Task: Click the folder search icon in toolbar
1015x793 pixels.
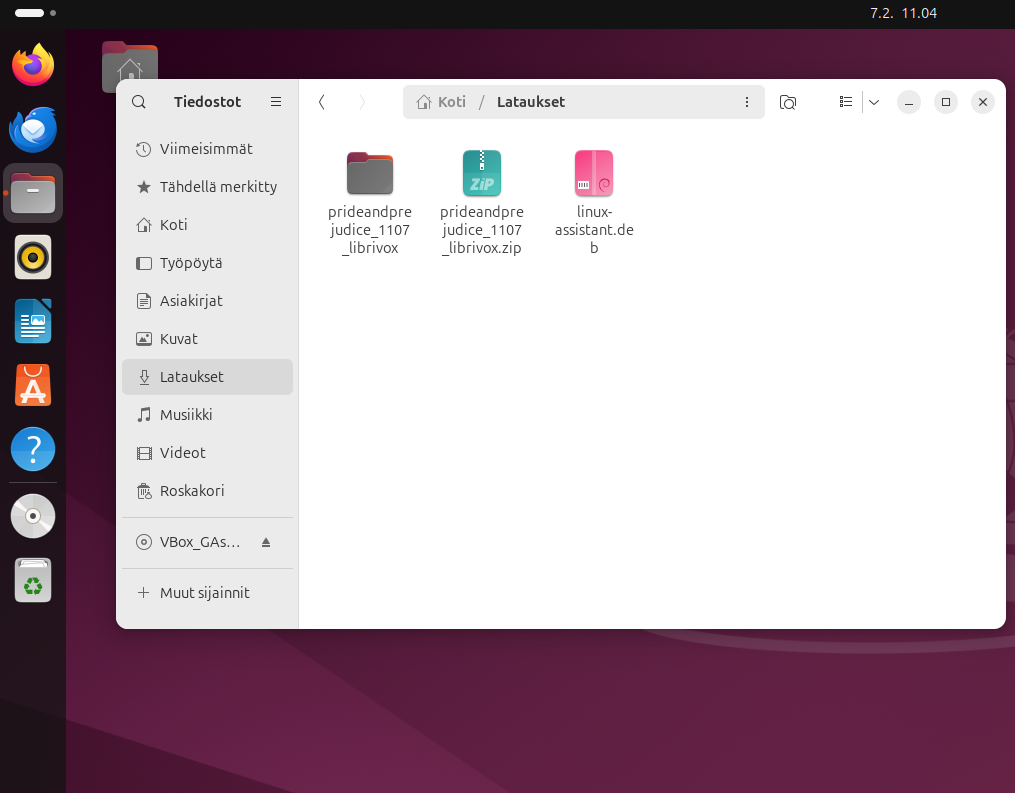Action: tap(788, 102)
